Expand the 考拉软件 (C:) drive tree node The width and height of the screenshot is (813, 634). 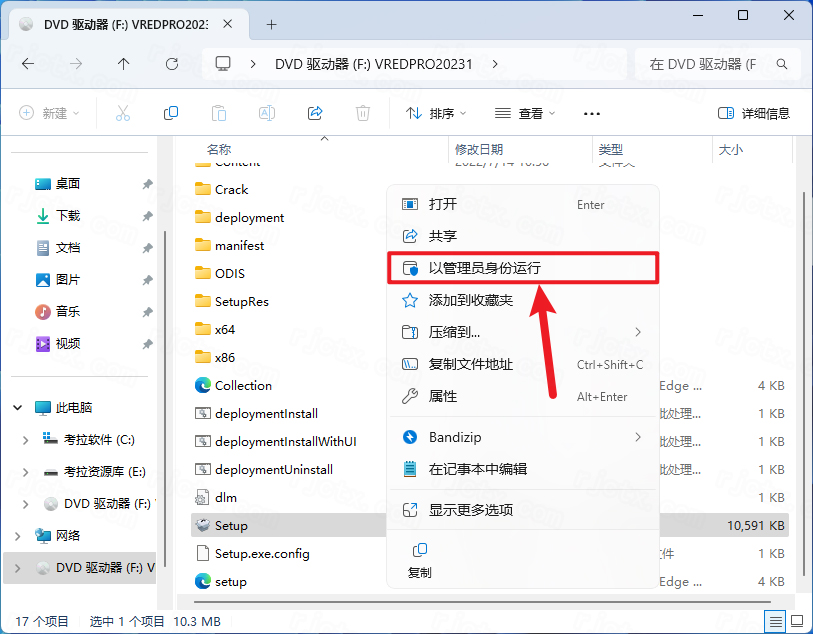(26, 440)
